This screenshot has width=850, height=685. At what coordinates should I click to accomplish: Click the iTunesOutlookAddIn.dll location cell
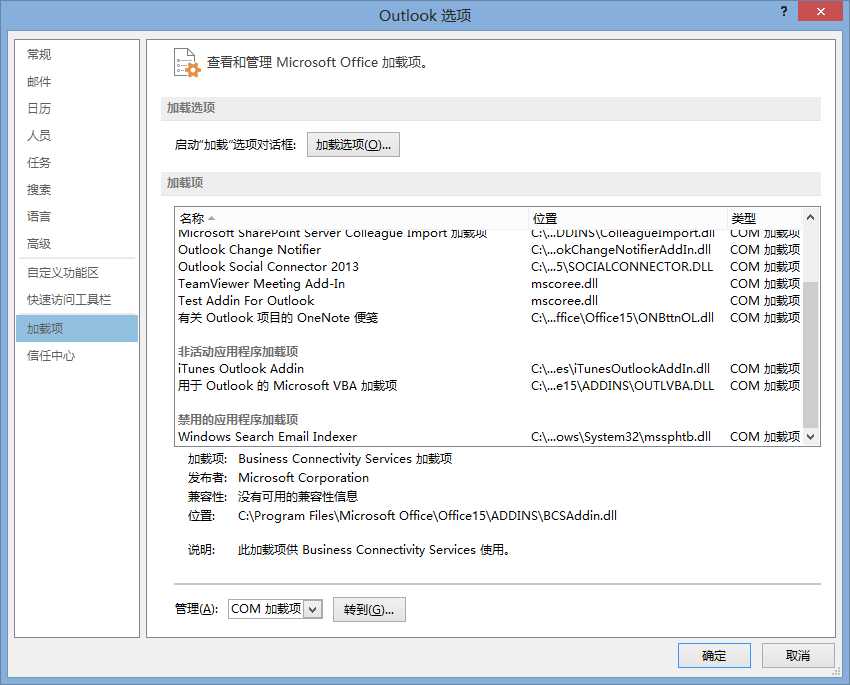click(620, 369)
